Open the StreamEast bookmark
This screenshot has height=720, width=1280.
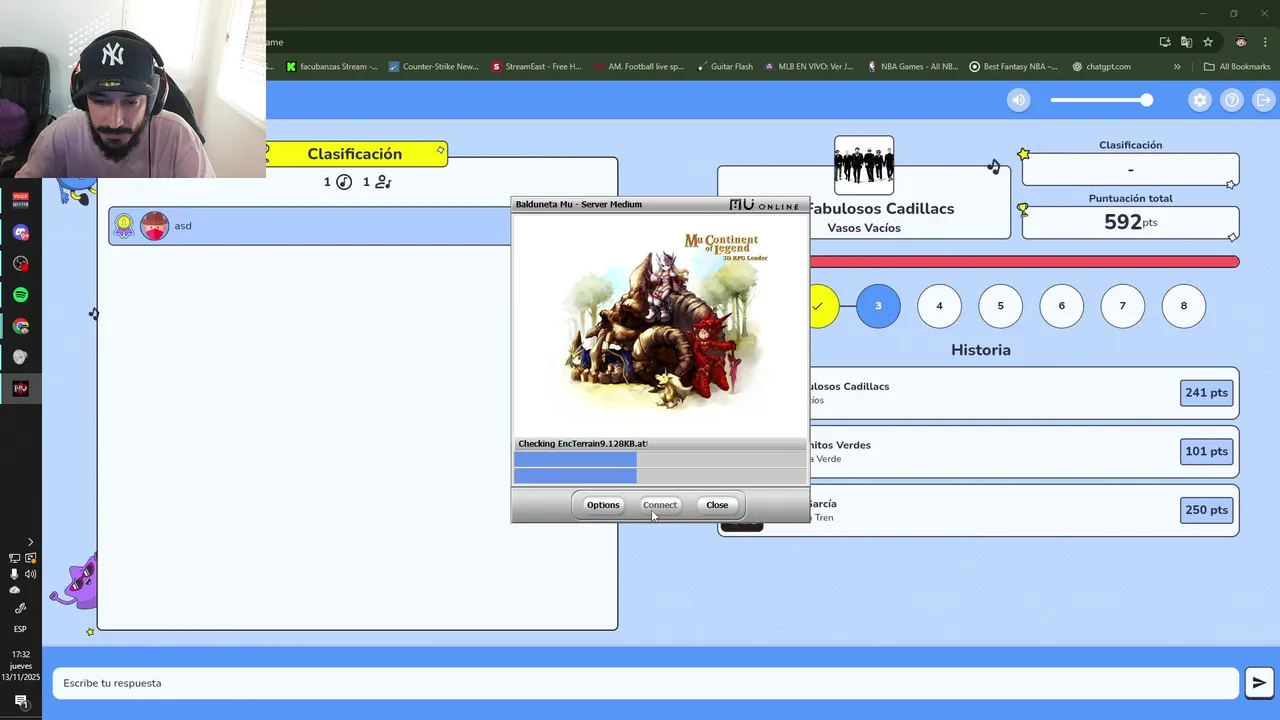click(x=536, y=67)
